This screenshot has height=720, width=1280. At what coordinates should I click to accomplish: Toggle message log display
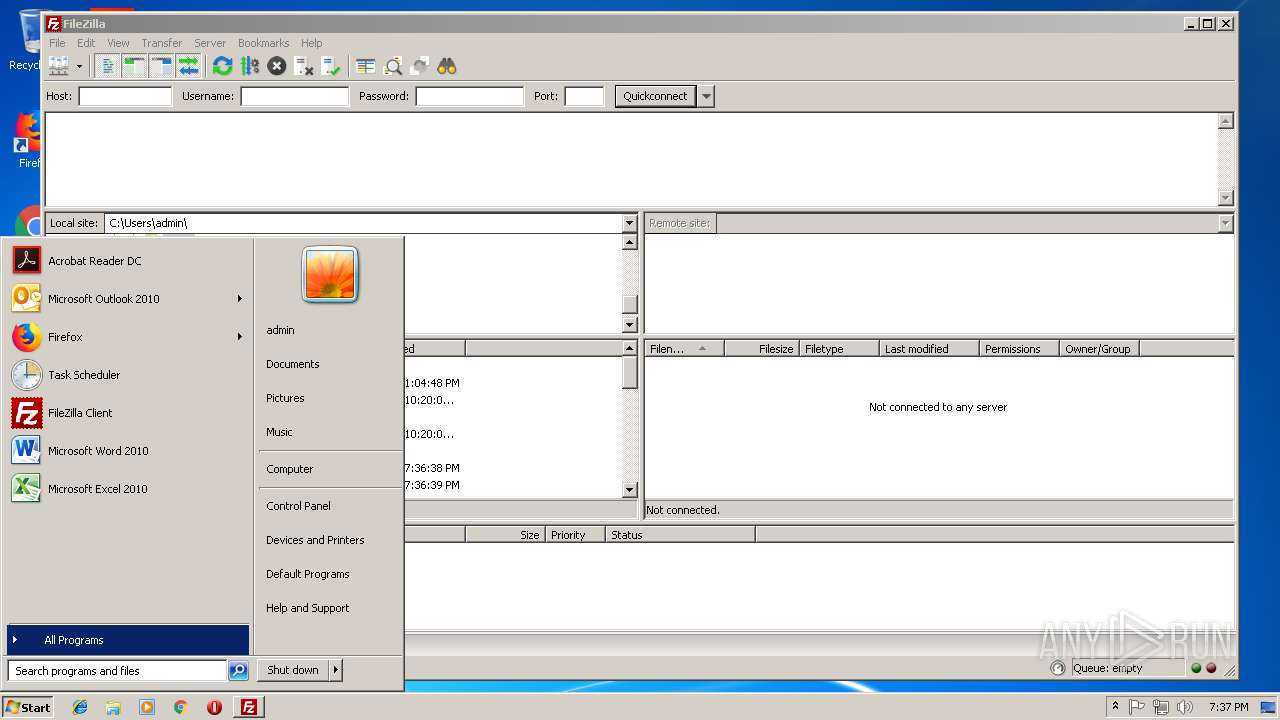[x=108, y=66]
